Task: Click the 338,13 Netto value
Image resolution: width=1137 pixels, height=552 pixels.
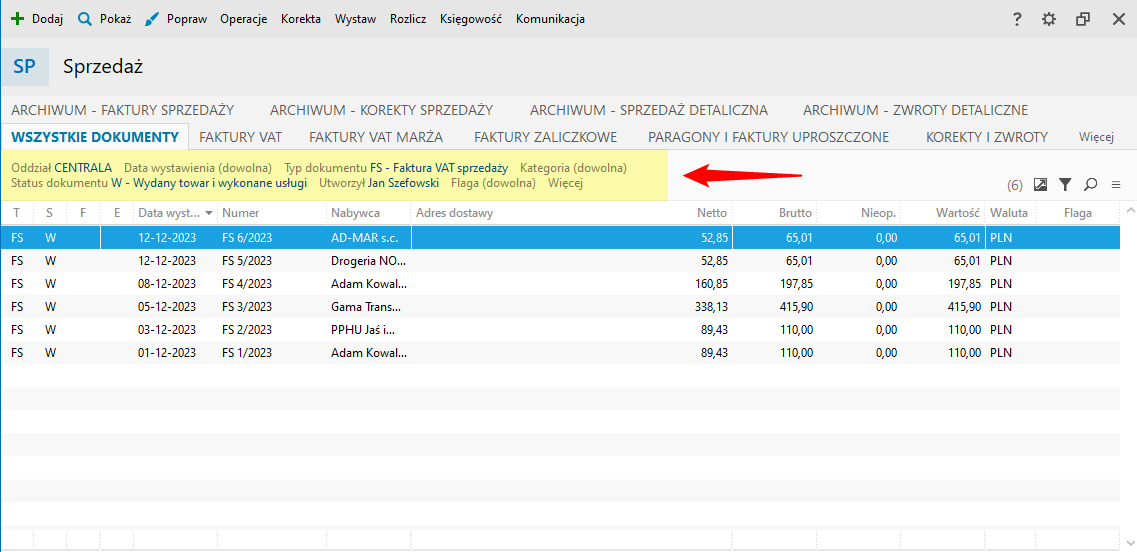Action: 713,307
